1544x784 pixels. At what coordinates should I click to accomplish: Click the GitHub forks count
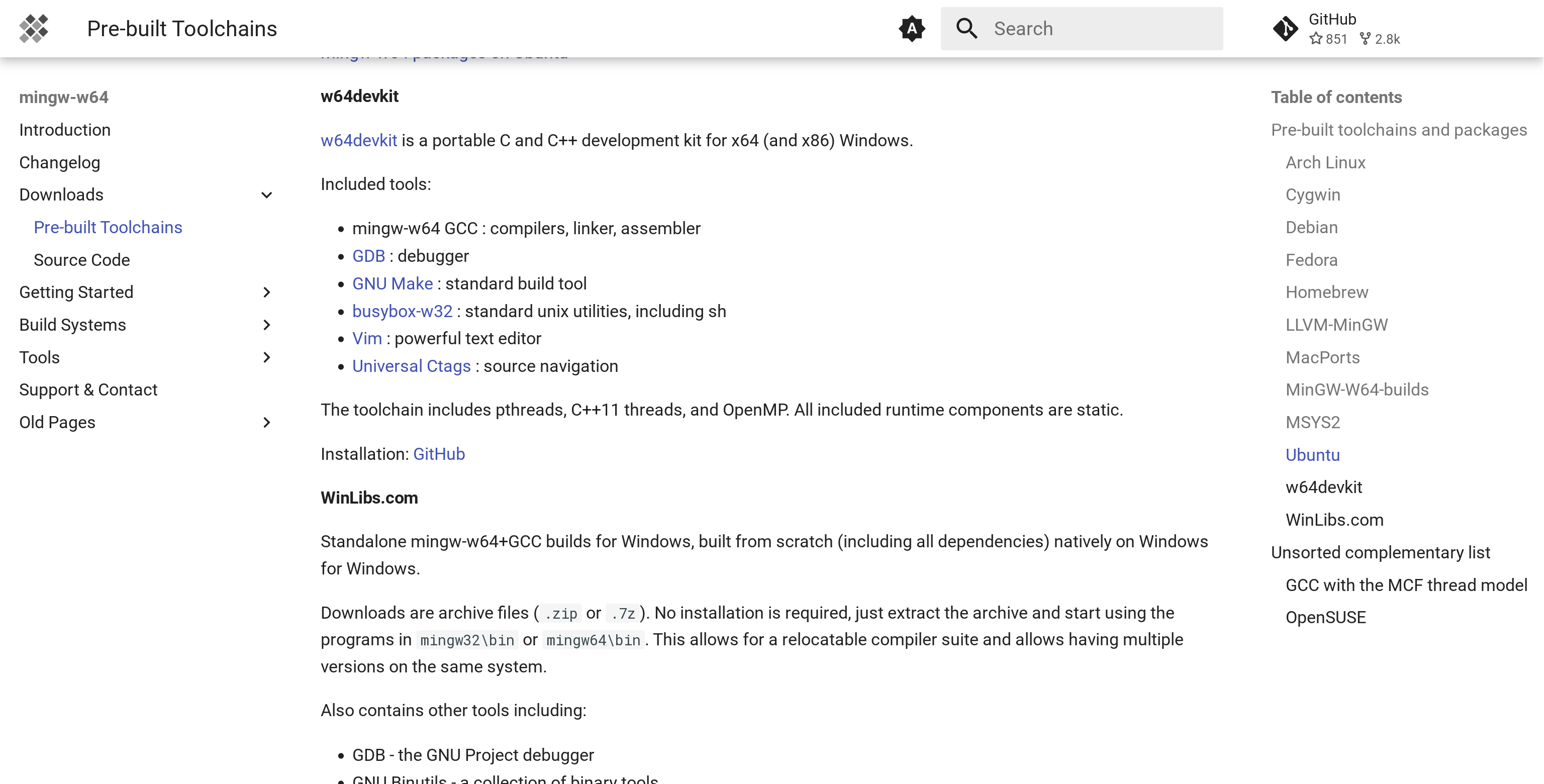tap(1380, 39)
